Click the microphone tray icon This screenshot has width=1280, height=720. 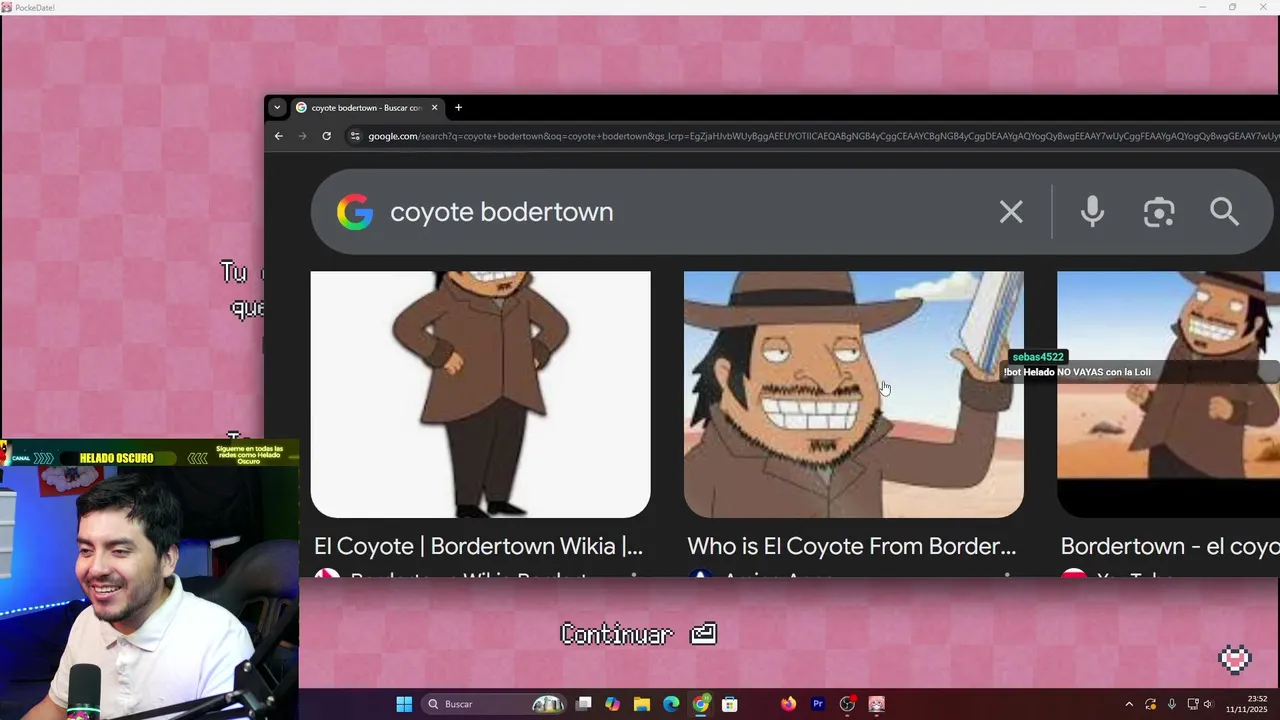pyautogui.click(x=1172, y=704)
